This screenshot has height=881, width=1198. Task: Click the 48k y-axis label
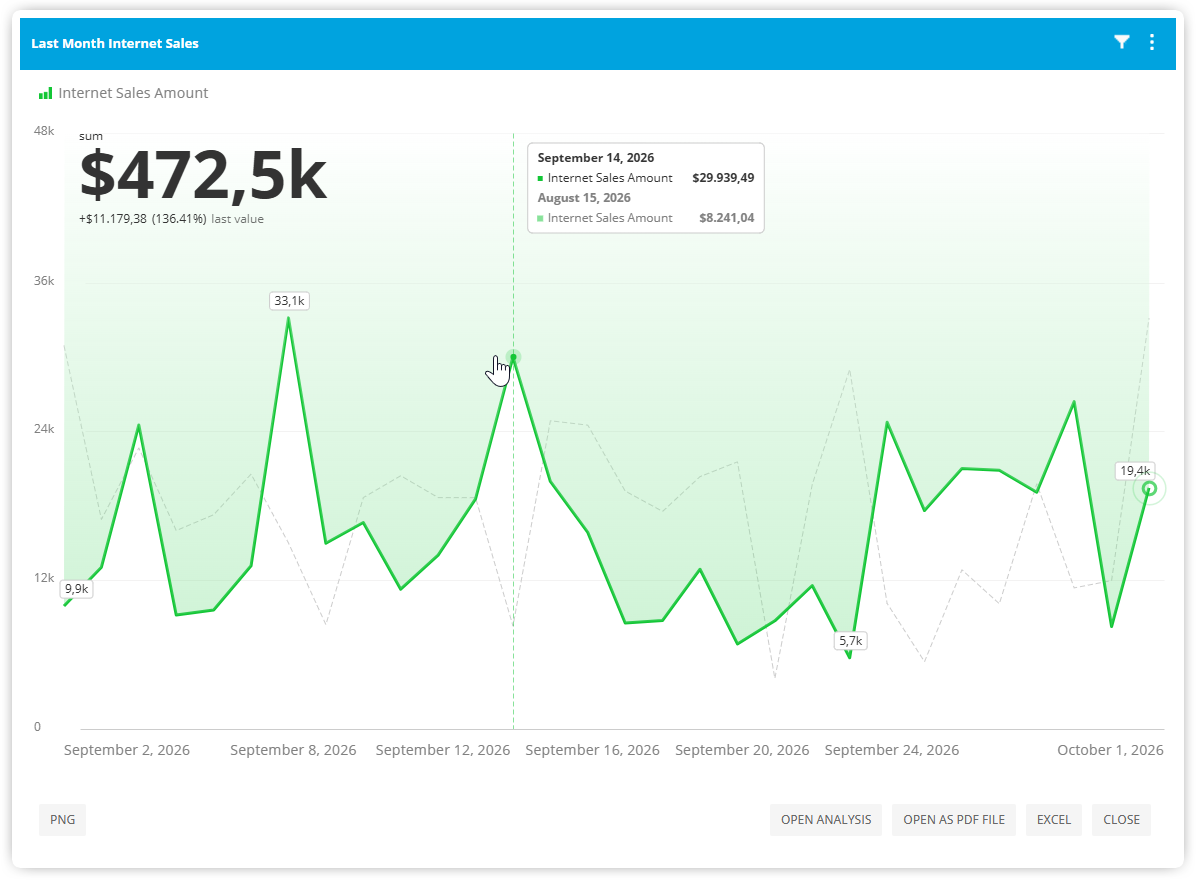coord(44,131)
